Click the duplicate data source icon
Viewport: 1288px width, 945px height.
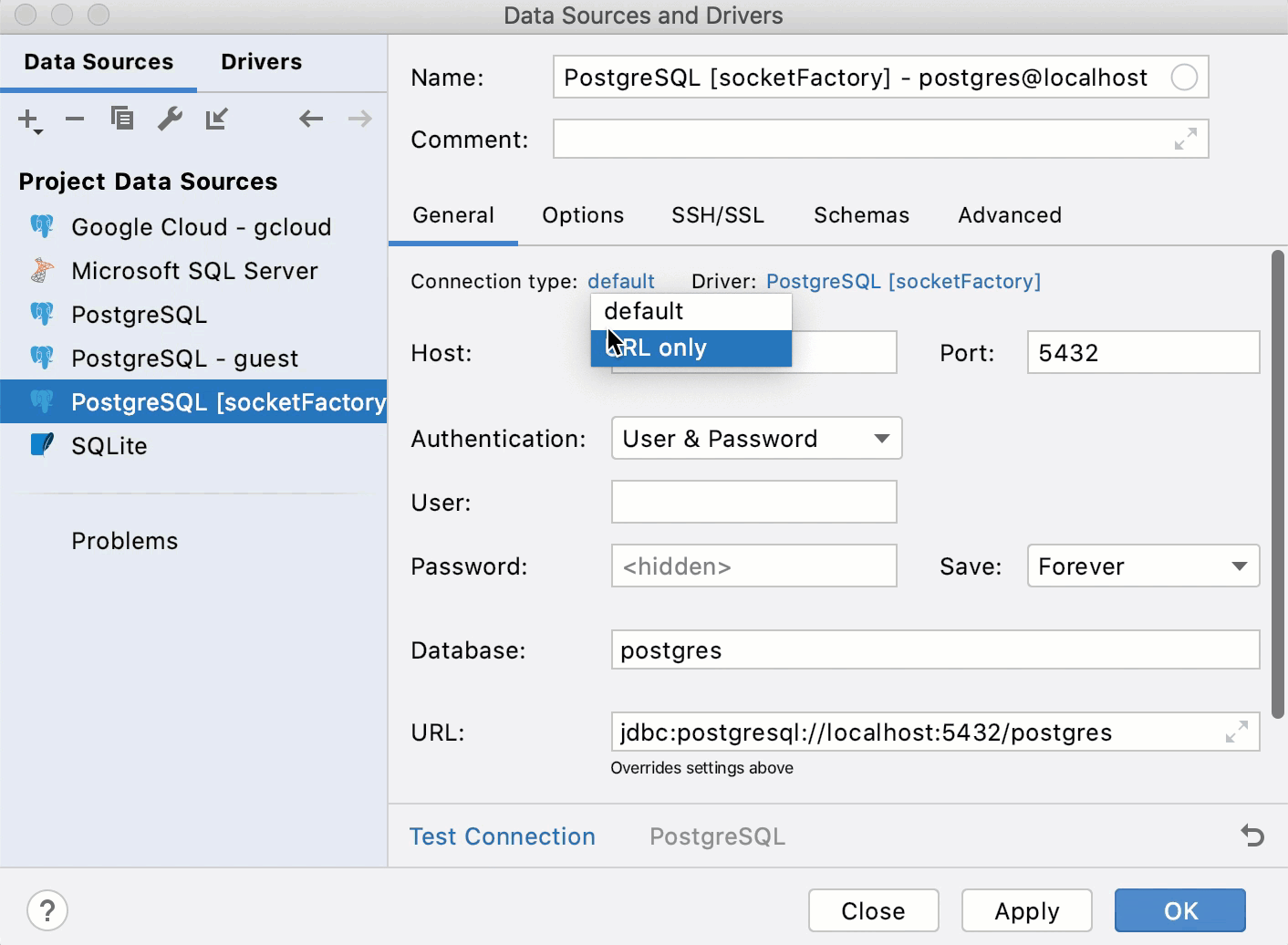tap(122, 119)
